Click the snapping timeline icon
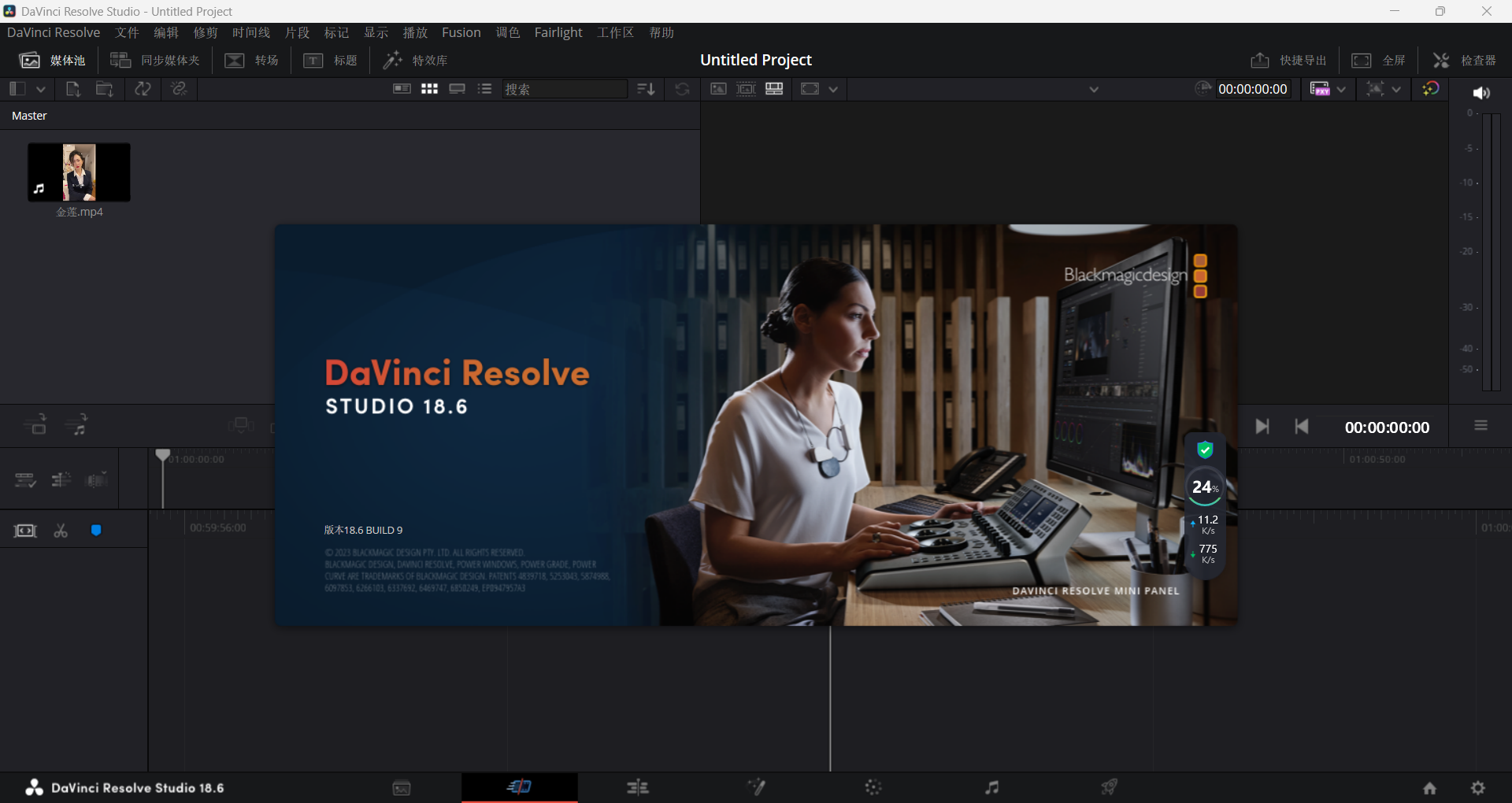The width and height of the screenshot is (1512, 803). pyautogui.click(x=61, y=479)
